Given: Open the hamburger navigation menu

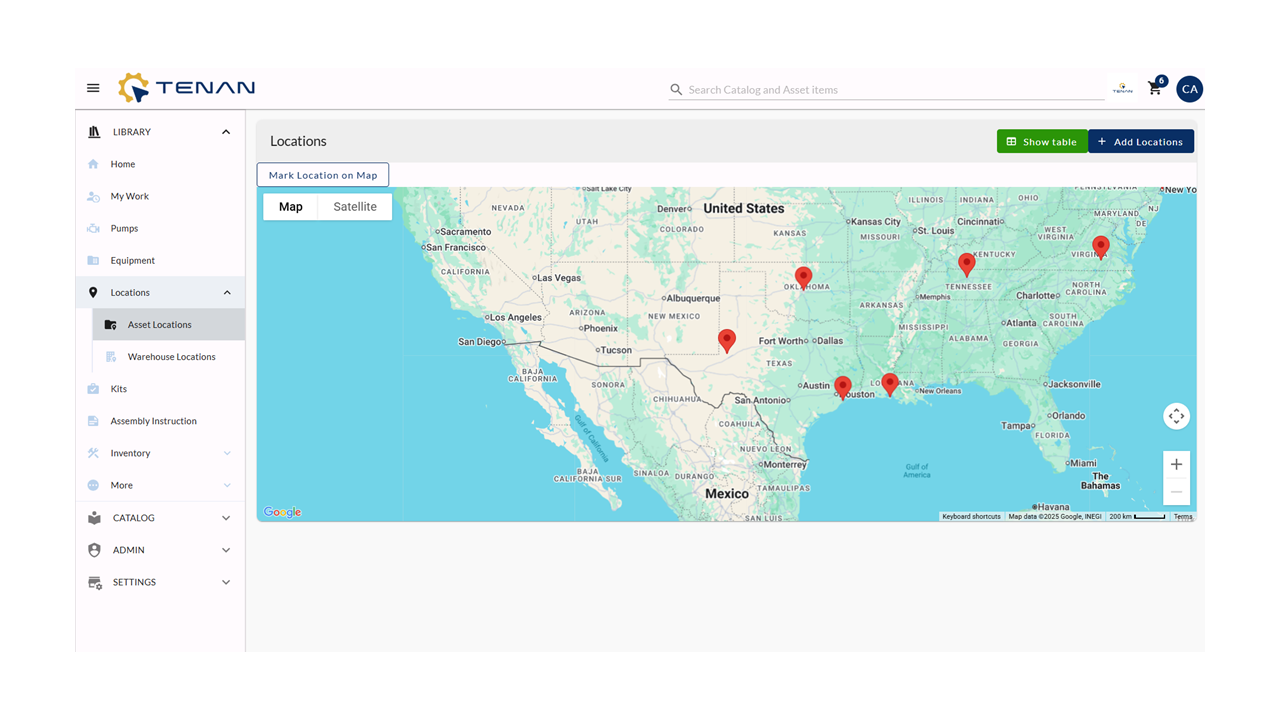Looking at the screenshot, I should point(93,88).
